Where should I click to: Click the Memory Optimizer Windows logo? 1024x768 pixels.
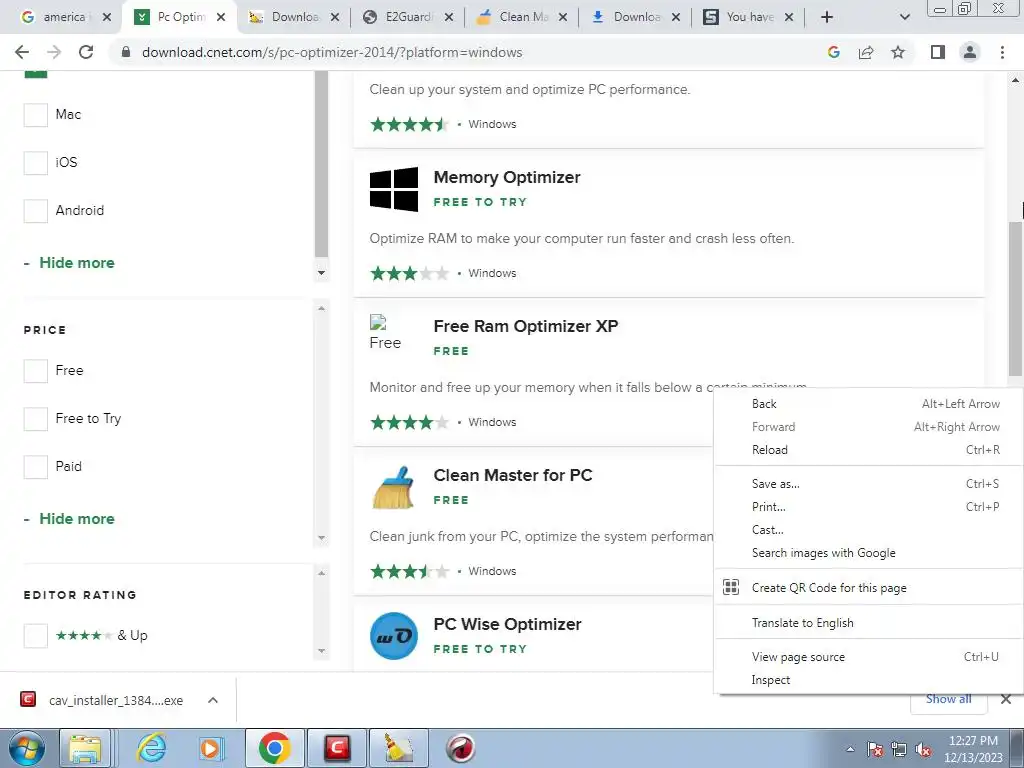coord(394,189)
